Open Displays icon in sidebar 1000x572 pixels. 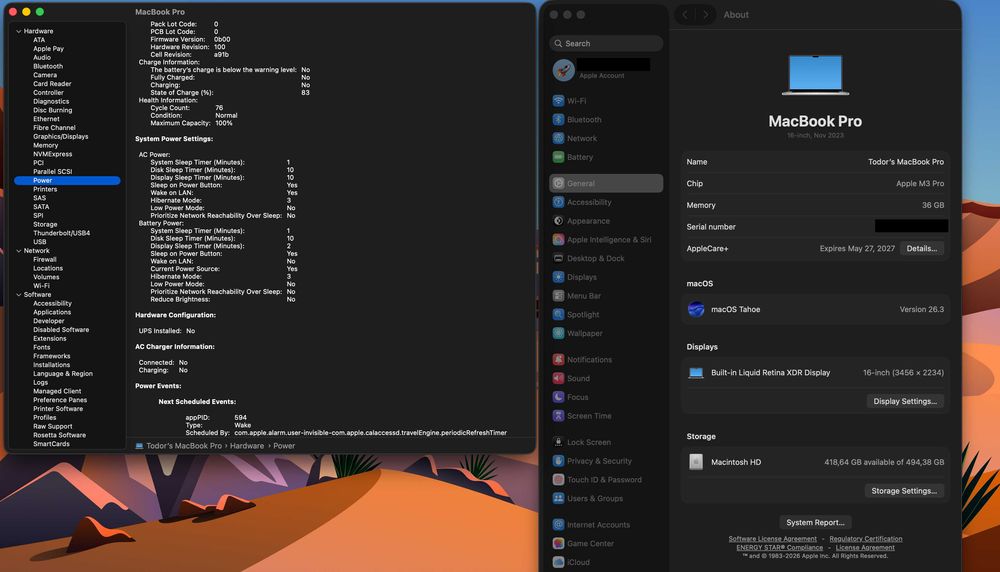(x=558, y=277)
